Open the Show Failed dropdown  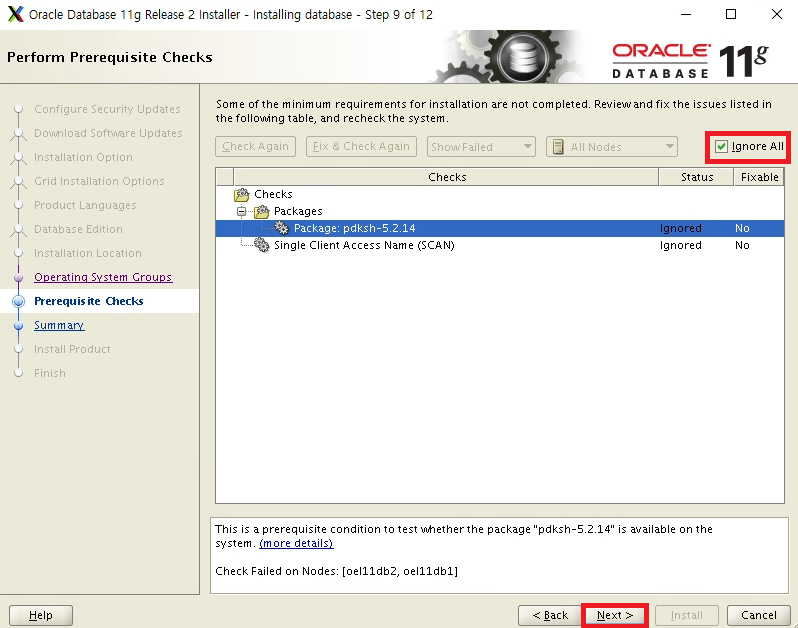click(x=481, y=147)
